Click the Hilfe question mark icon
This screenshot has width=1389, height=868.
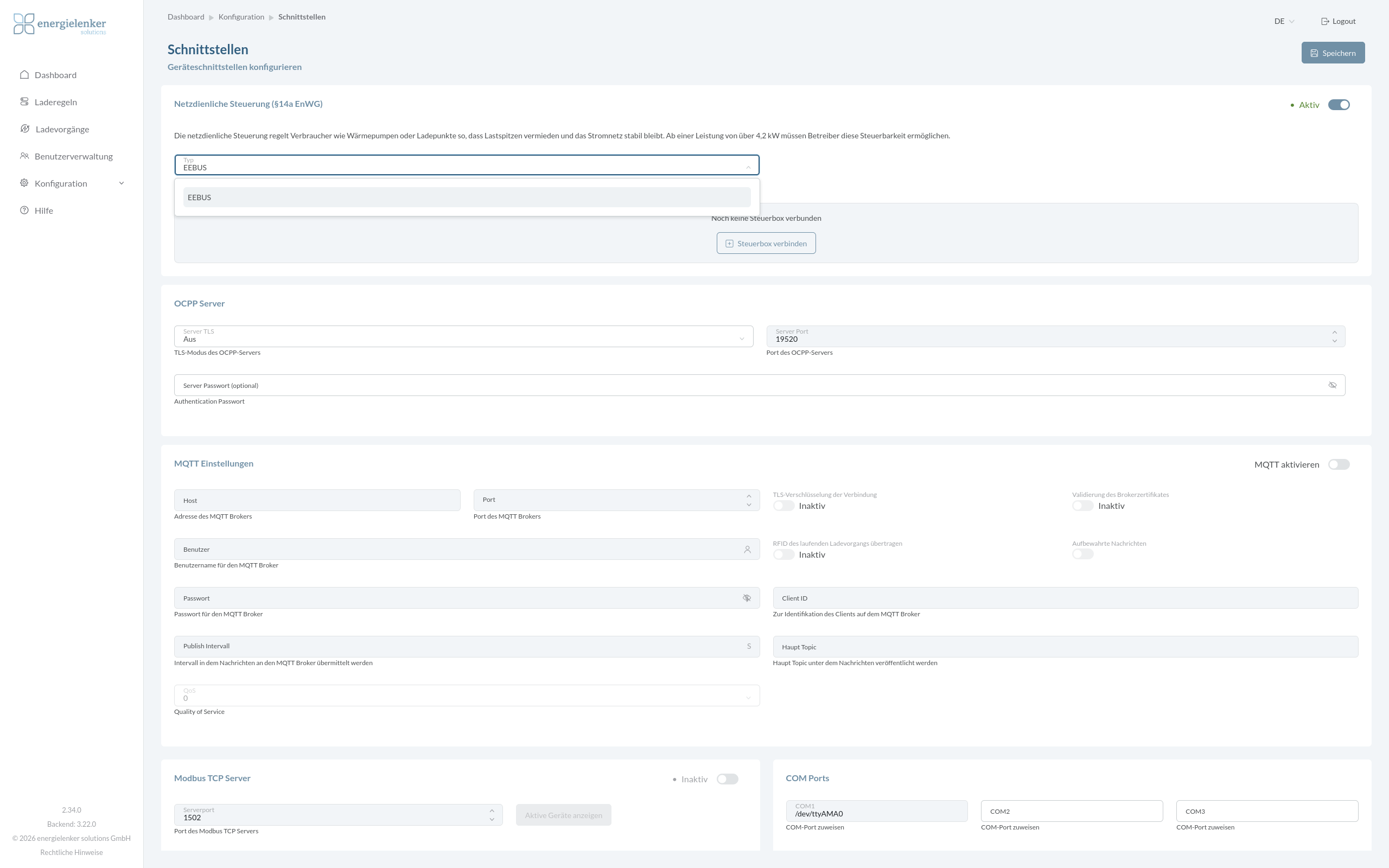(x=24, y=210)
